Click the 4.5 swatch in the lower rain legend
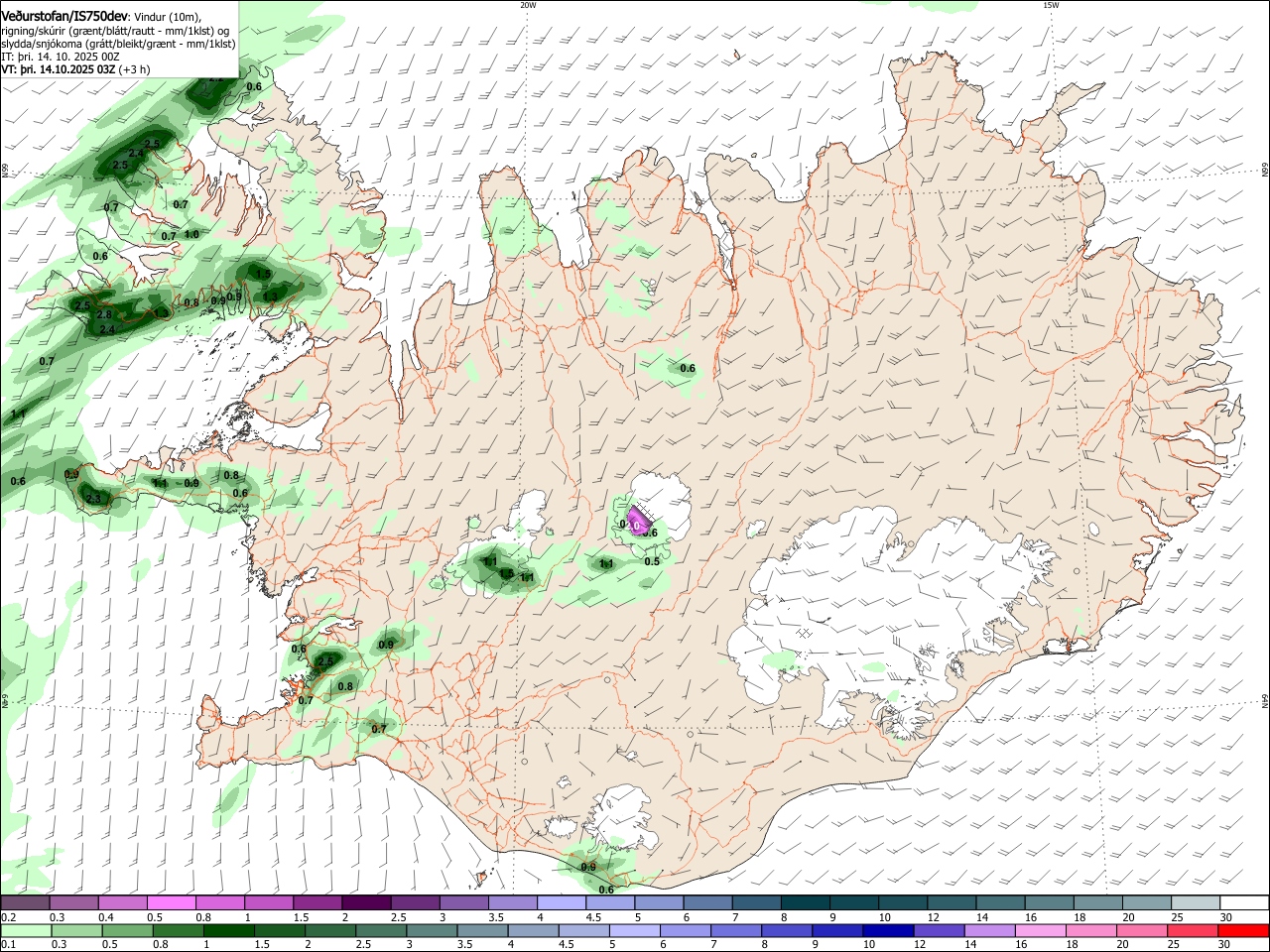The height and width of the screenshot is (952, 1270). tap(584, 930)
